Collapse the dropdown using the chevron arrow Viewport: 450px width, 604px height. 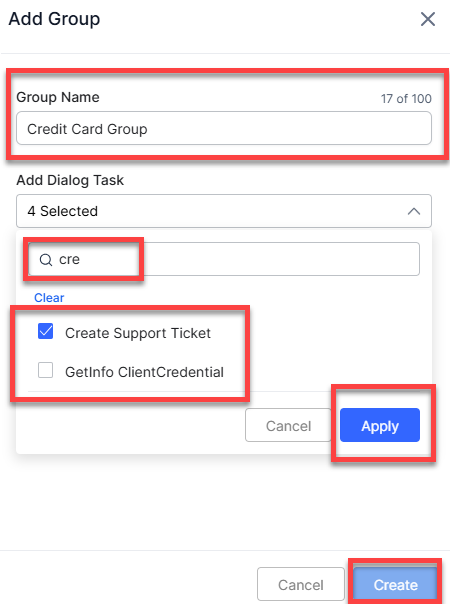point(414,211)
